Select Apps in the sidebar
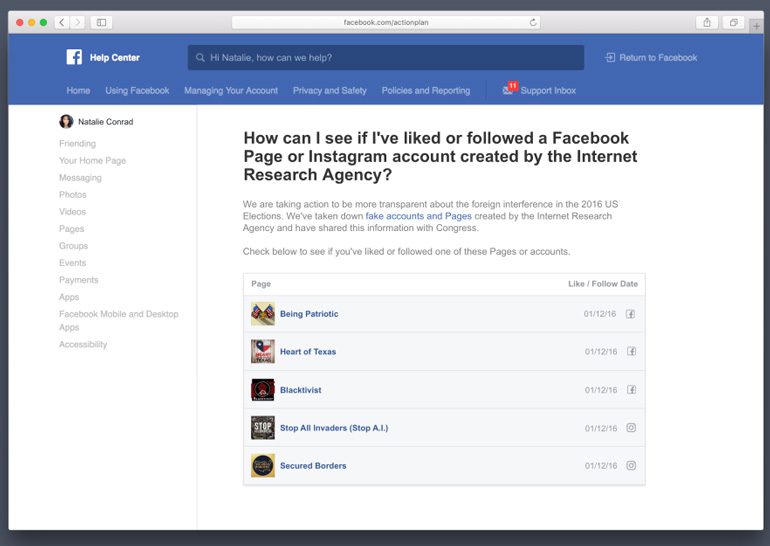Viewport: 770px width, 546px height. pos(69,297)
